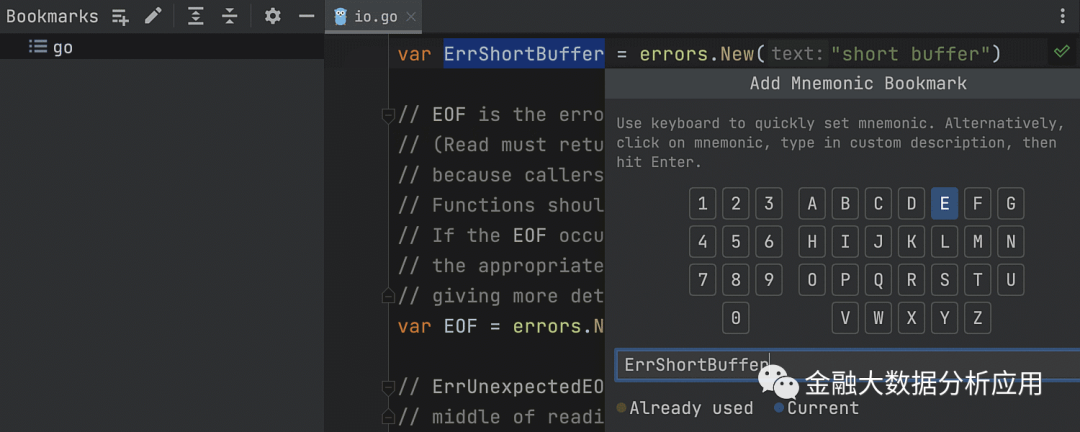The width and height of the screenshot is (1080, 432).
Task: Choose mnemonic letter E
Action: click(944, 204)
